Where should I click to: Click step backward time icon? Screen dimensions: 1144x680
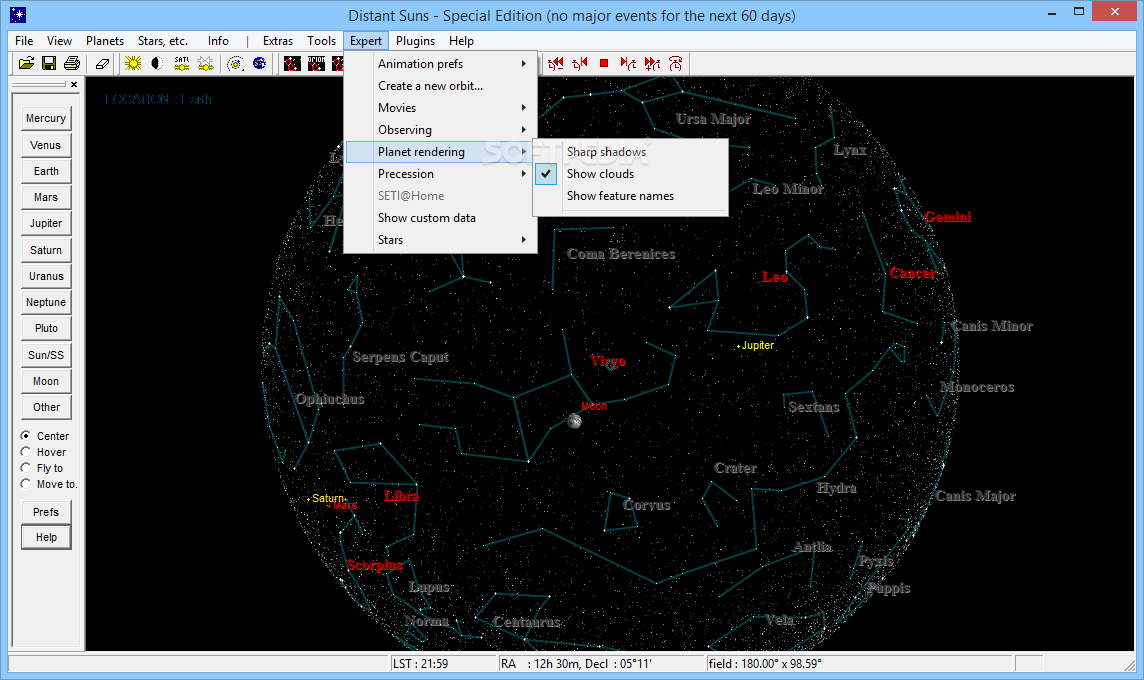coord(580,63)
